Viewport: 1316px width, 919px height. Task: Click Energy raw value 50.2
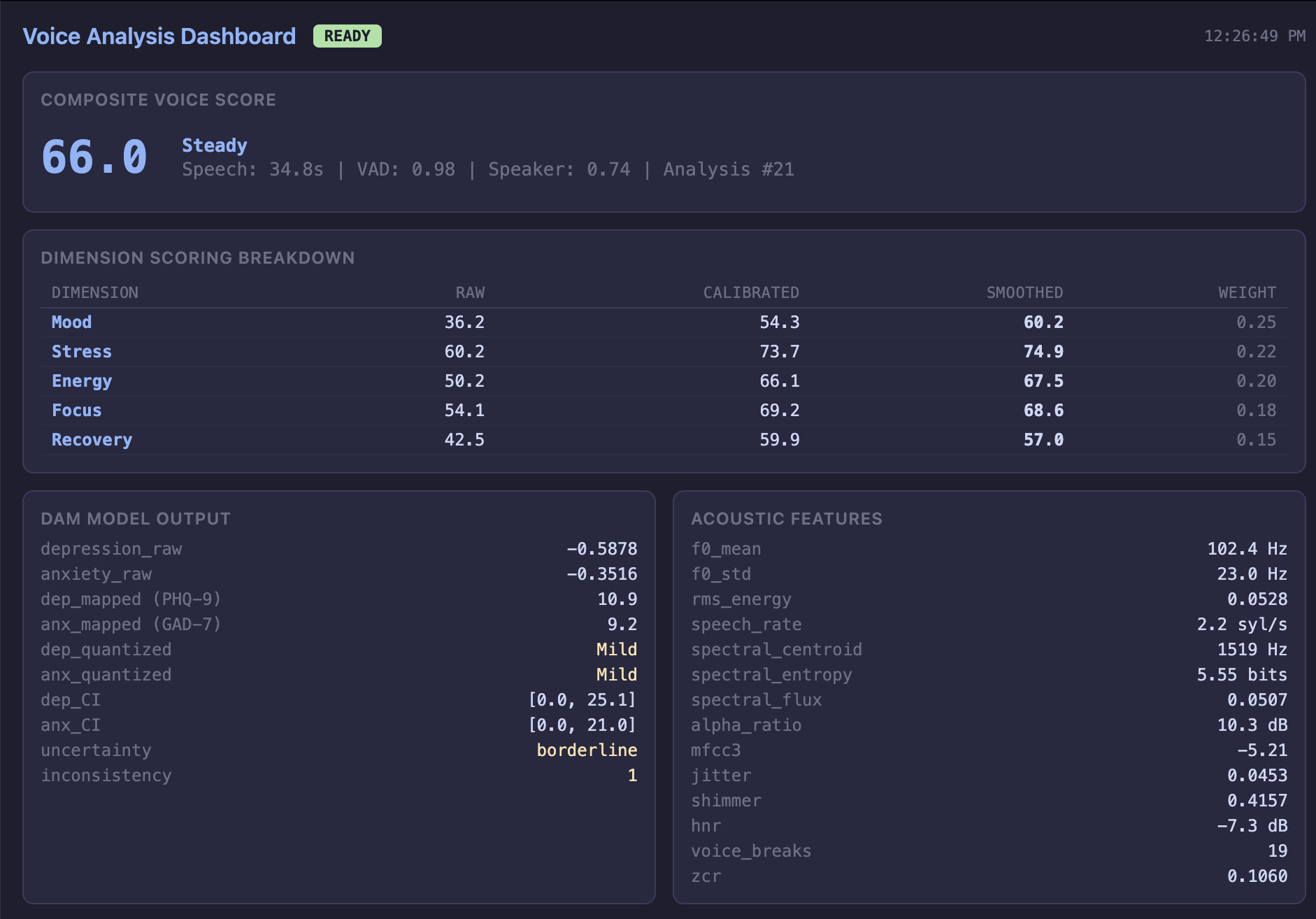(464, 381)
